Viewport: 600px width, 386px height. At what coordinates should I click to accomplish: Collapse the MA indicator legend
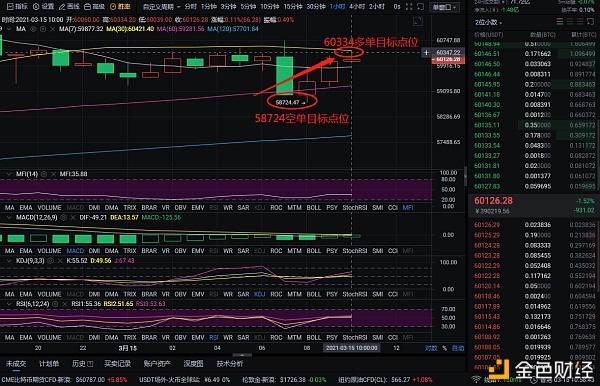pyautogui.click(x=8, y=29)
